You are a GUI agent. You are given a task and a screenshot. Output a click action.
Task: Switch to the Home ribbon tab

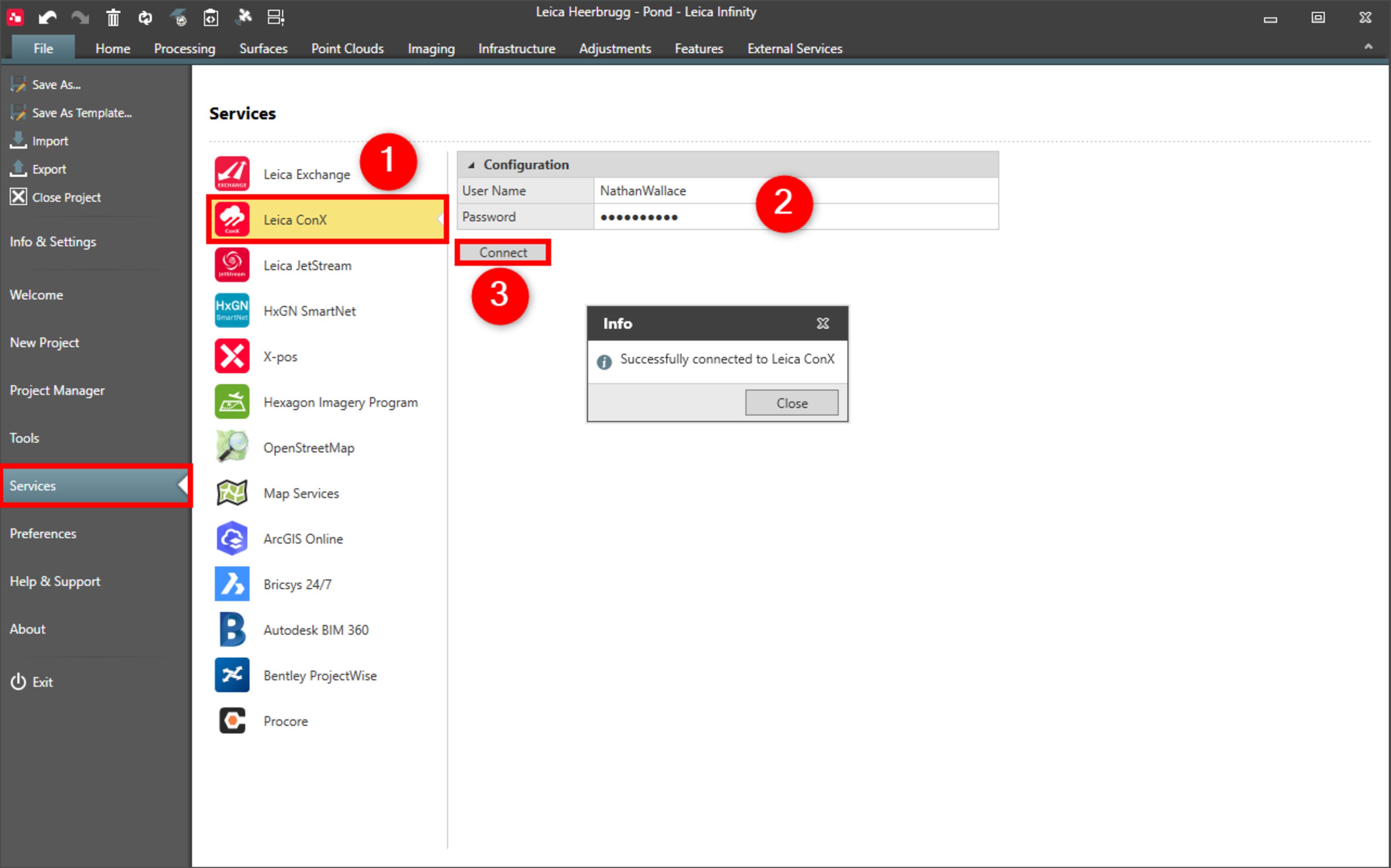[x=113, y=48]
